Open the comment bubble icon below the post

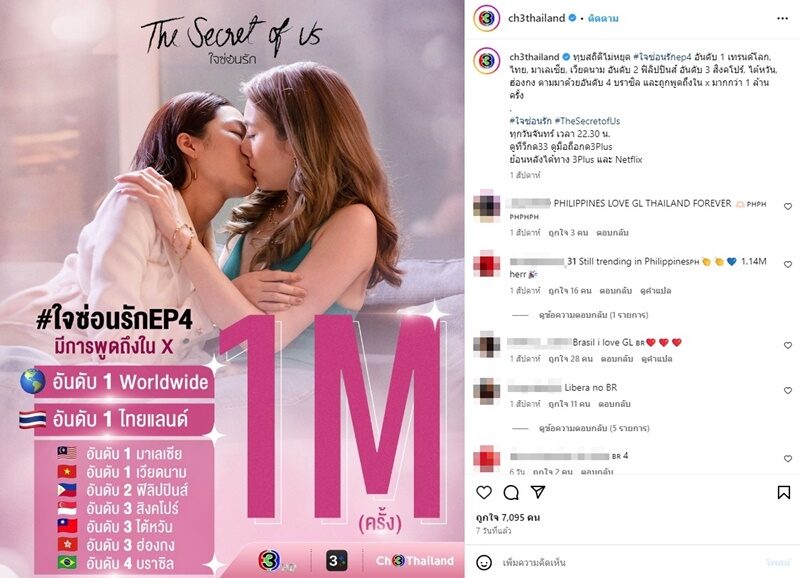(x=511, y=492)
